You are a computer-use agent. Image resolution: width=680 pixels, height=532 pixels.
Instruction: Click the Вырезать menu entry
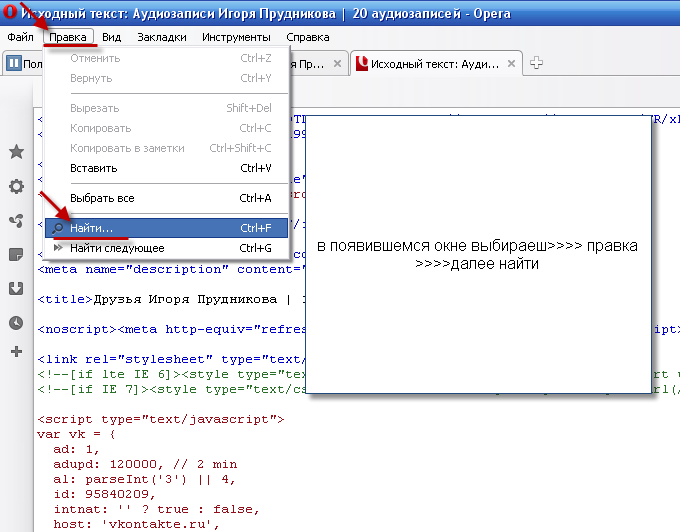[x=166, y=108]
